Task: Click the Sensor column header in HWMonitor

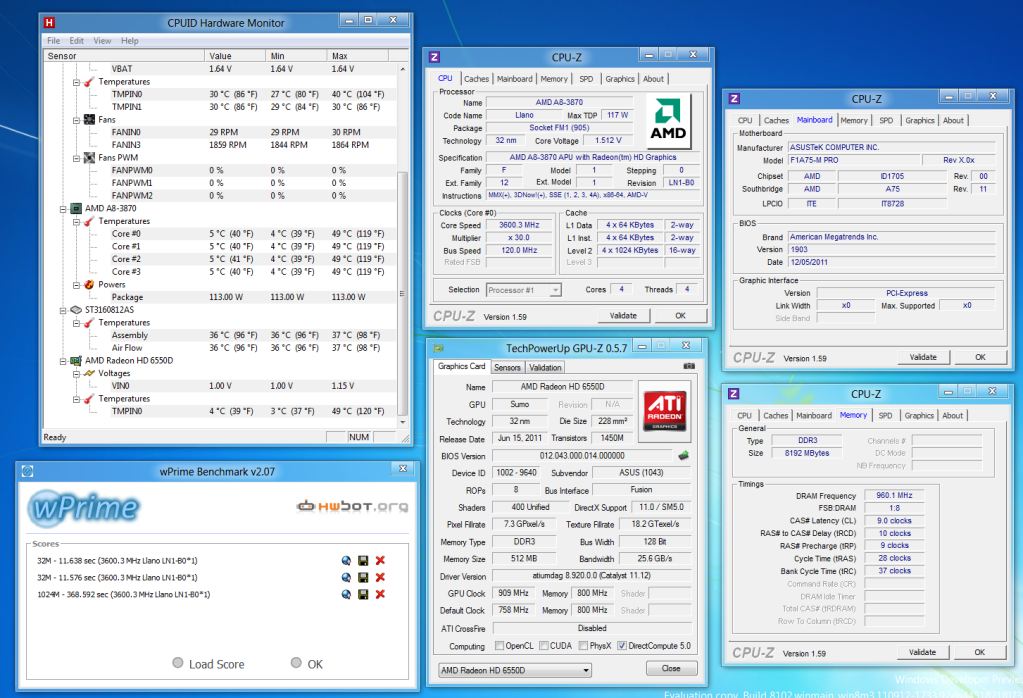Action: point(124,56)
